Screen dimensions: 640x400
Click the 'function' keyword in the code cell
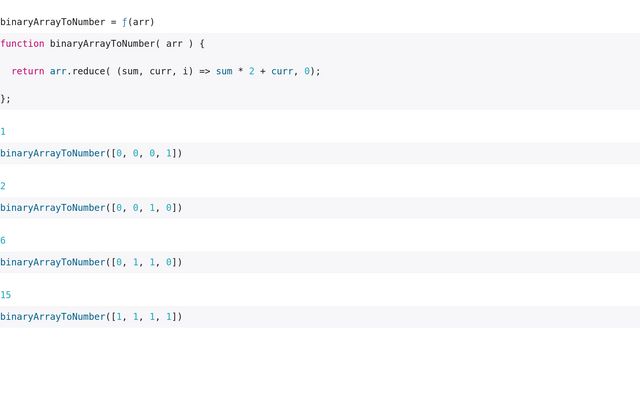click(22, 43)
